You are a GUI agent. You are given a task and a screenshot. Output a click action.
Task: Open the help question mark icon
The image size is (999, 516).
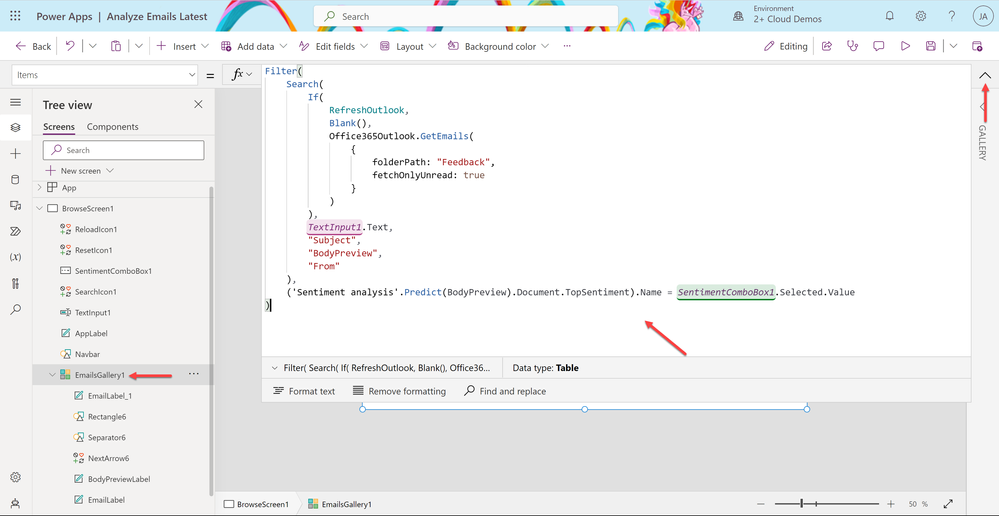951,17
